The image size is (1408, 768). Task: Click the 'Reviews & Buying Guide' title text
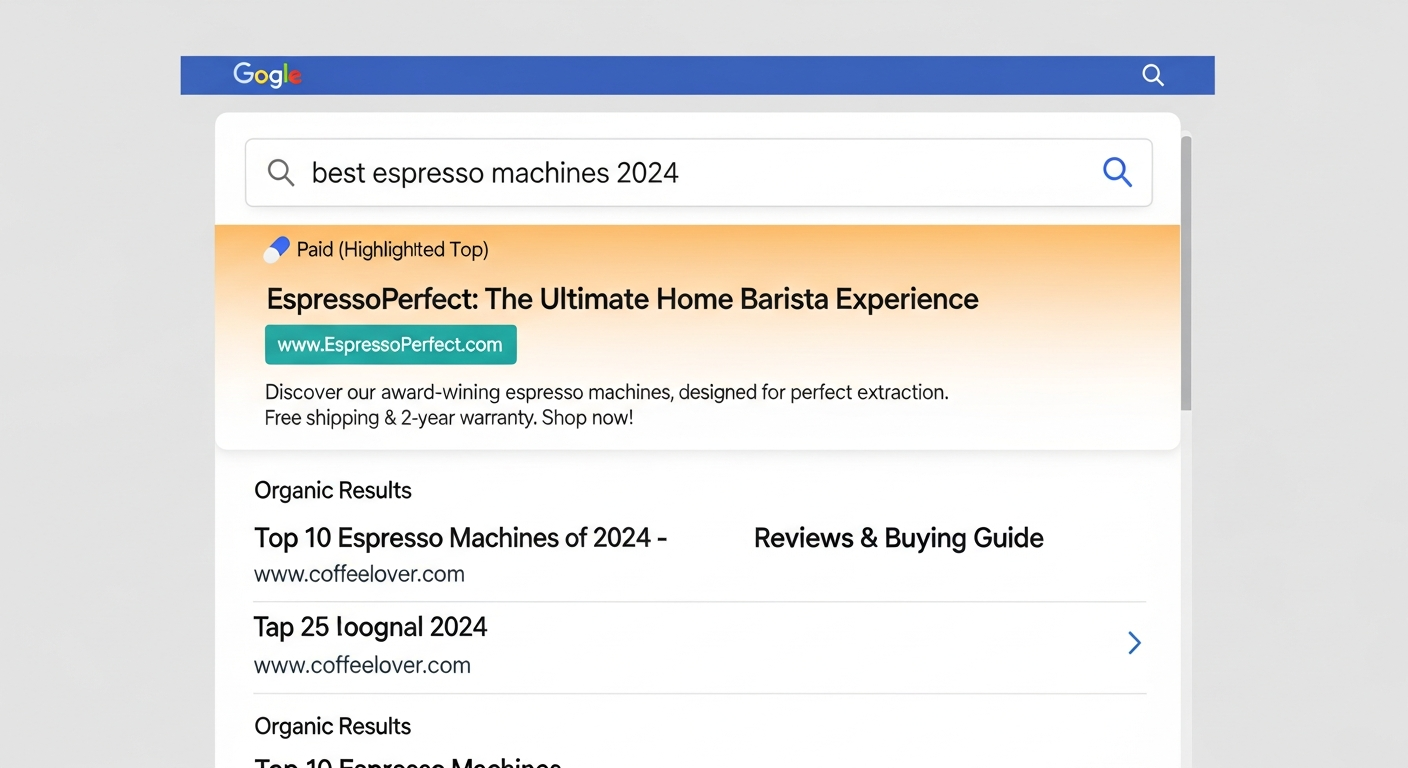point(898,538)
